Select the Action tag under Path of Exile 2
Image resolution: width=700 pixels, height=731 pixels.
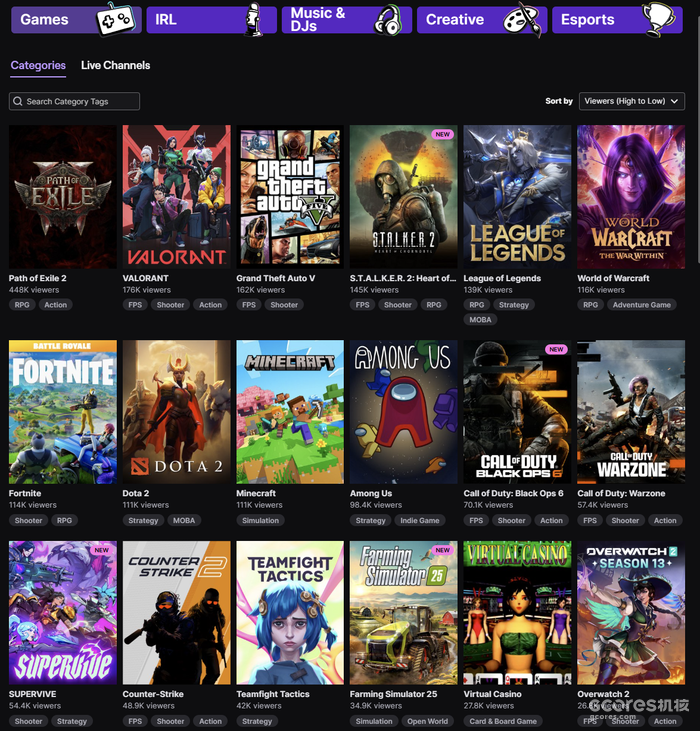click(x=55, y=305)
